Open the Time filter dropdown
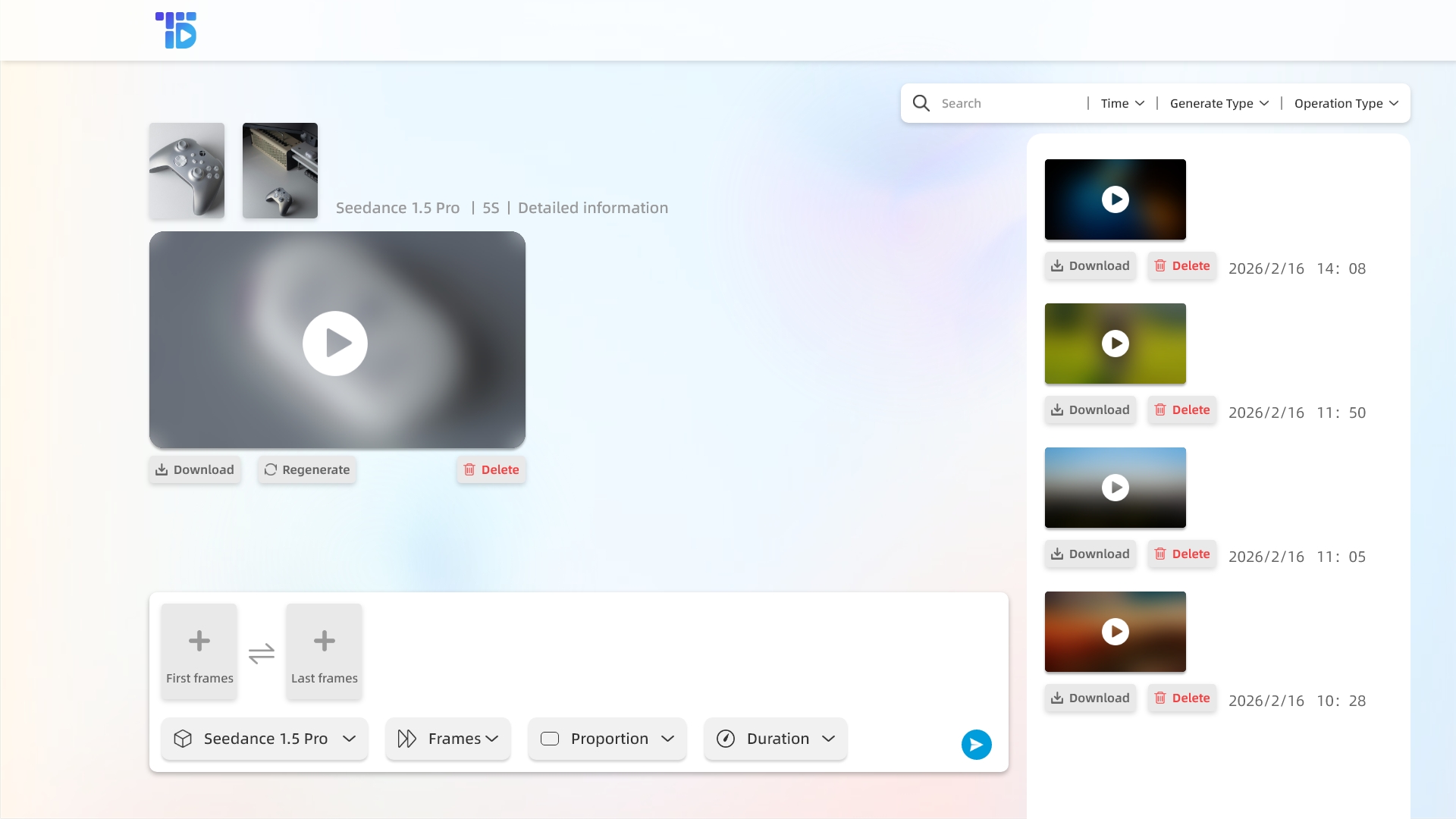Image resolution: width=1456 pixels, height=819 pixels. click(x=1122, y=103)
